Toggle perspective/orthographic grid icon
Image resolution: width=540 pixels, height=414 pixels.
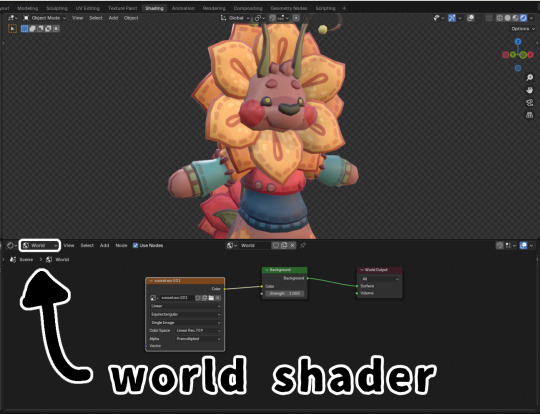tap(530, 115)
